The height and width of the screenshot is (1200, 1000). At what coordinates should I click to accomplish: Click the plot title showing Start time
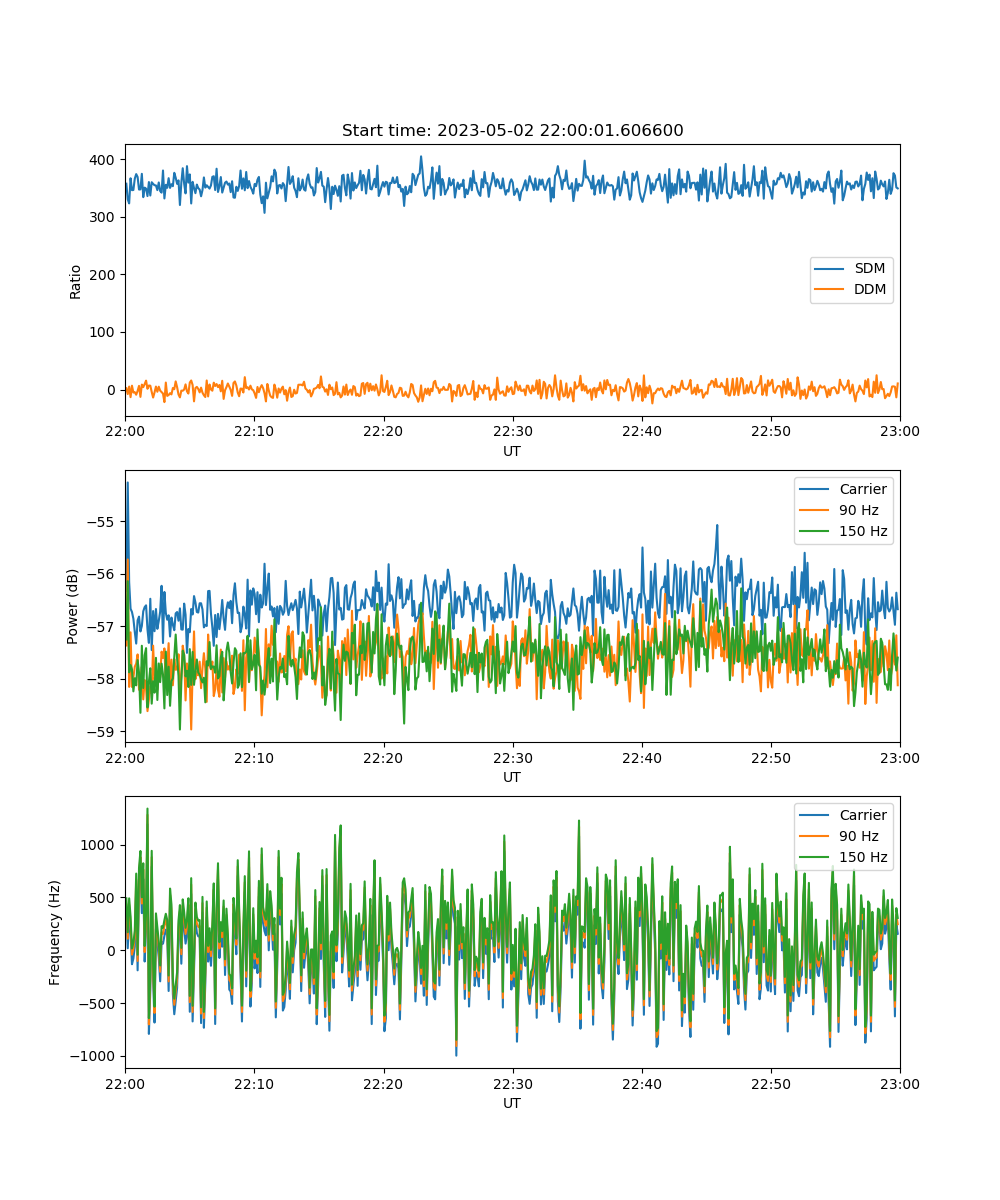pos(512,131)
